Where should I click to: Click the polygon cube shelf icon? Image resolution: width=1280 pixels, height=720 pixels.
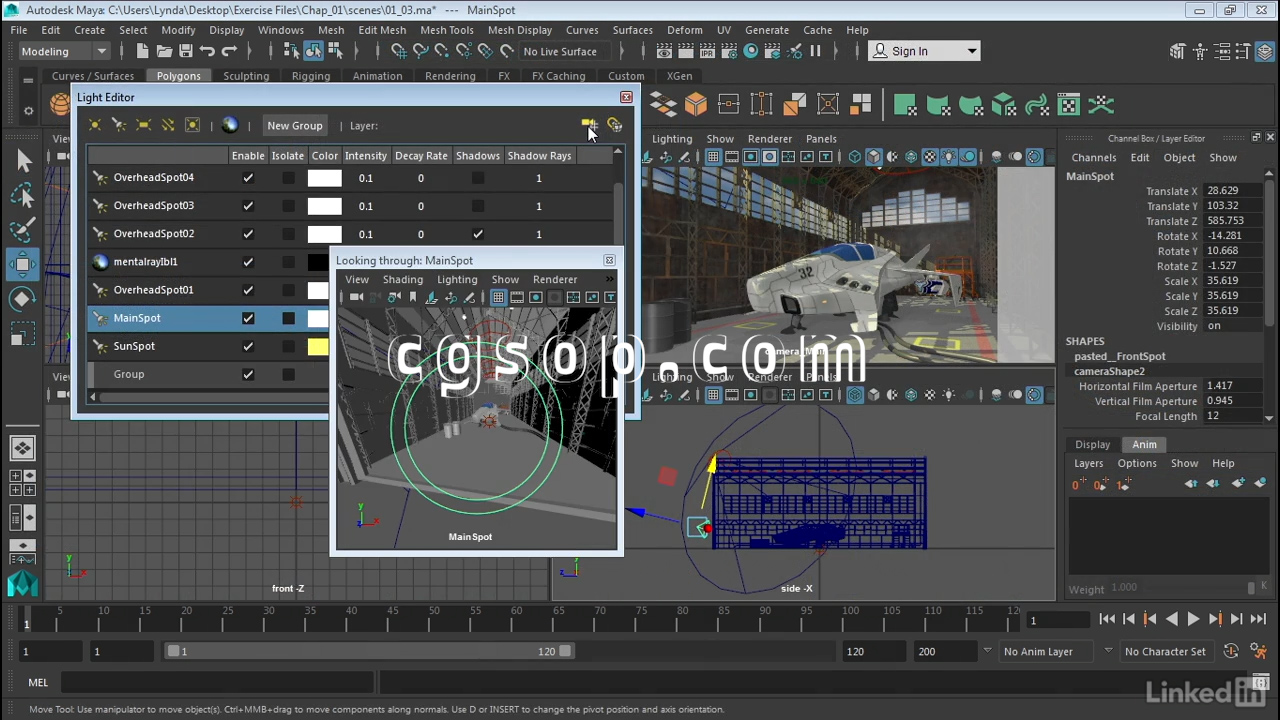696,105
